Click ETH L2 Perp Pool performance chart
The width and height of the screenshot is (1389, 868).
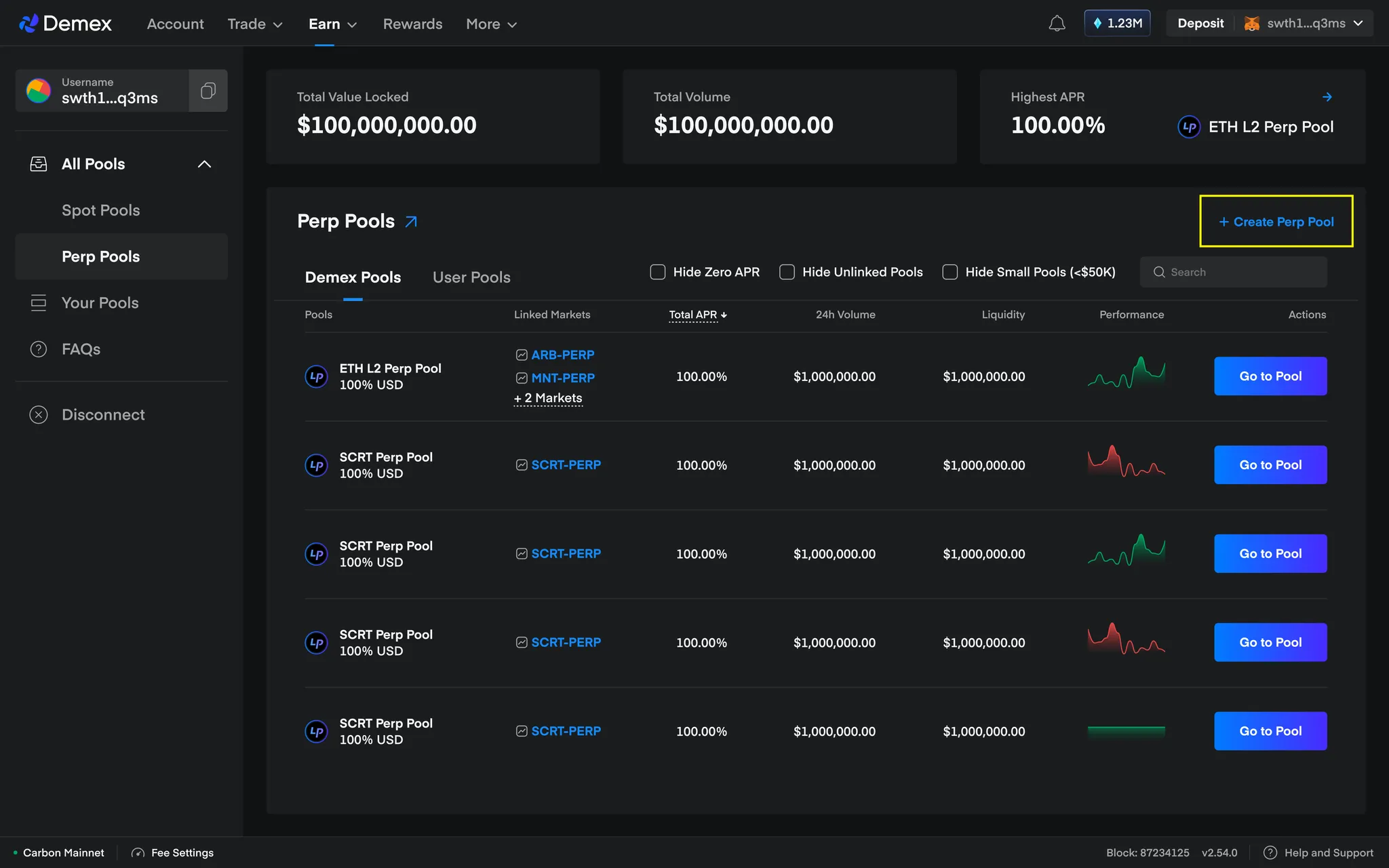1127,372
